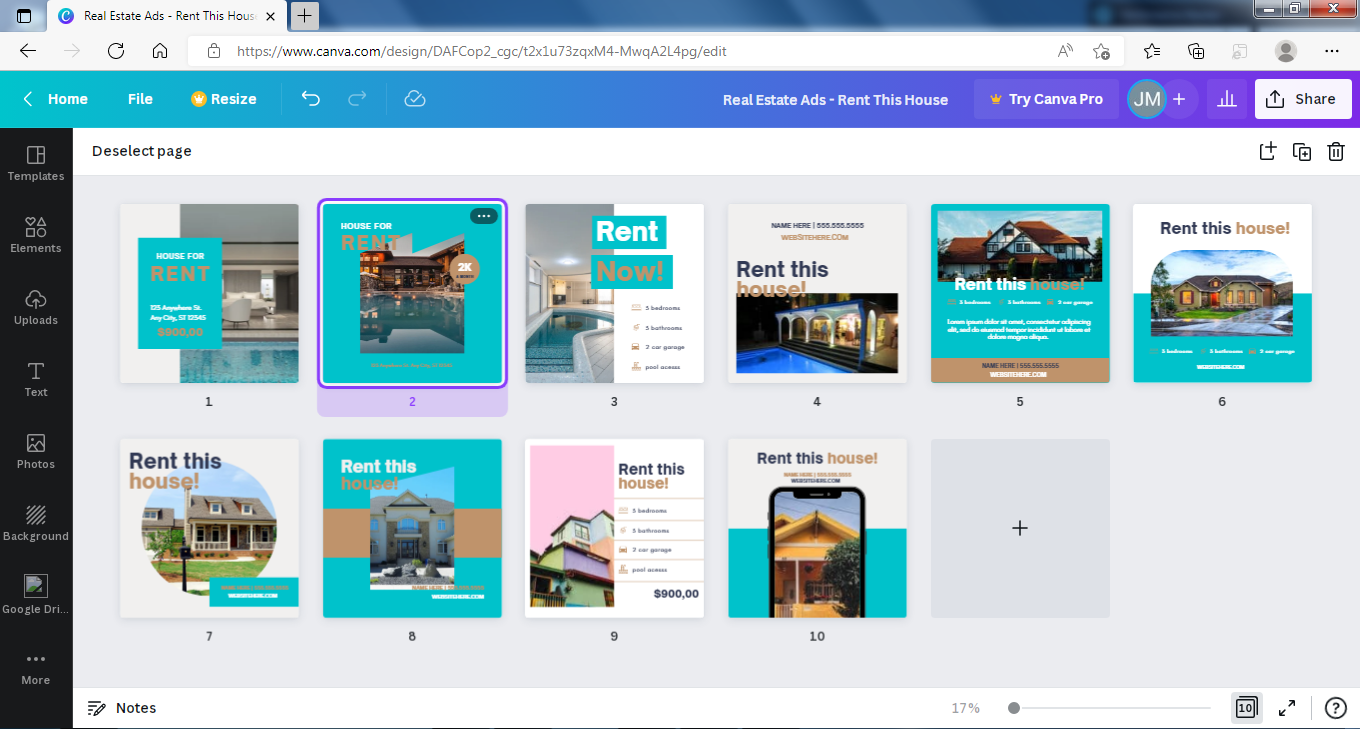Go back in the browser

[x=28, y=51]
